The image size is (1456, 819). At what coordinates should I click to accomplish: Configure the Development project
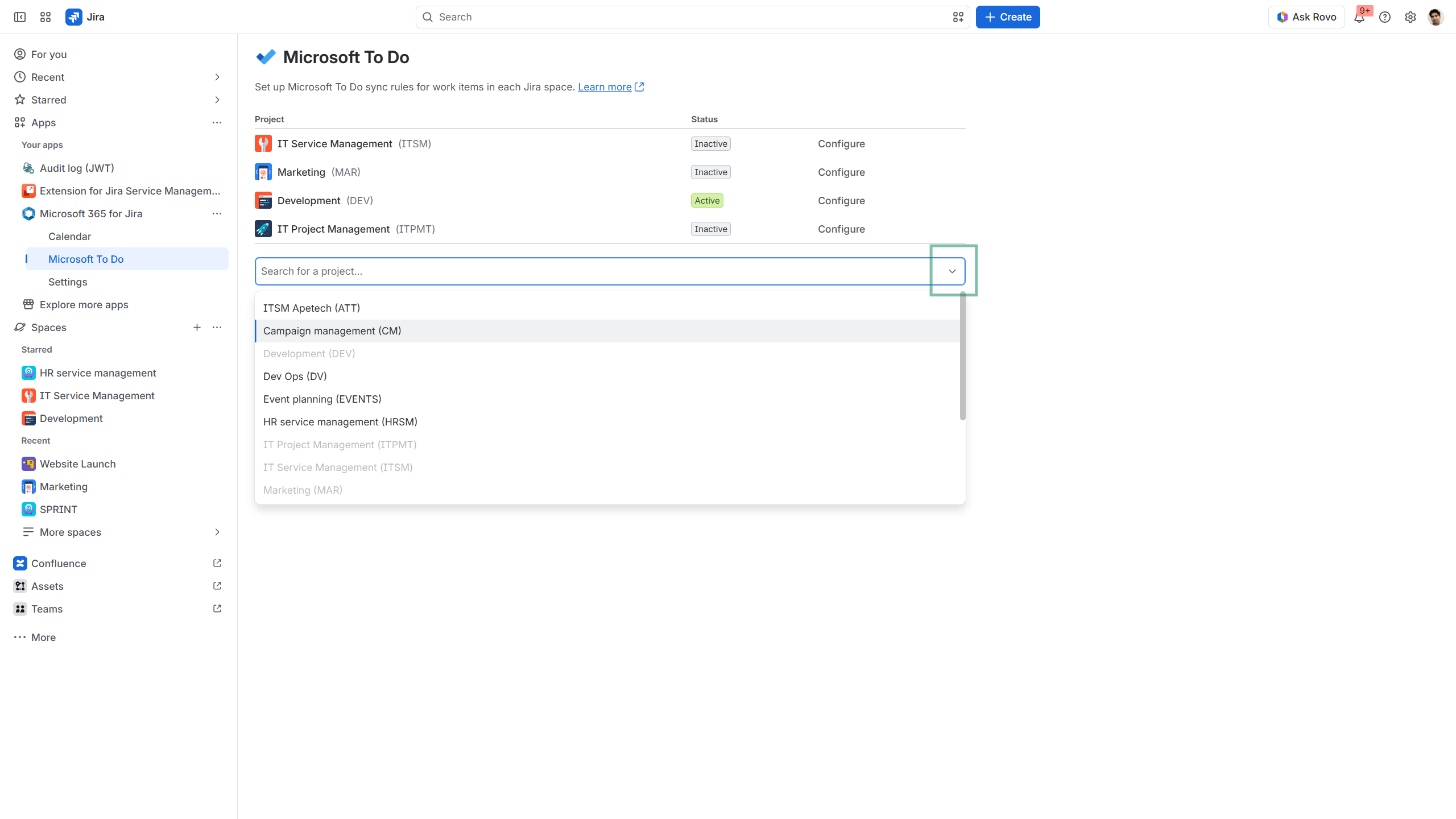pyautogui.click(x=841, y=201)
